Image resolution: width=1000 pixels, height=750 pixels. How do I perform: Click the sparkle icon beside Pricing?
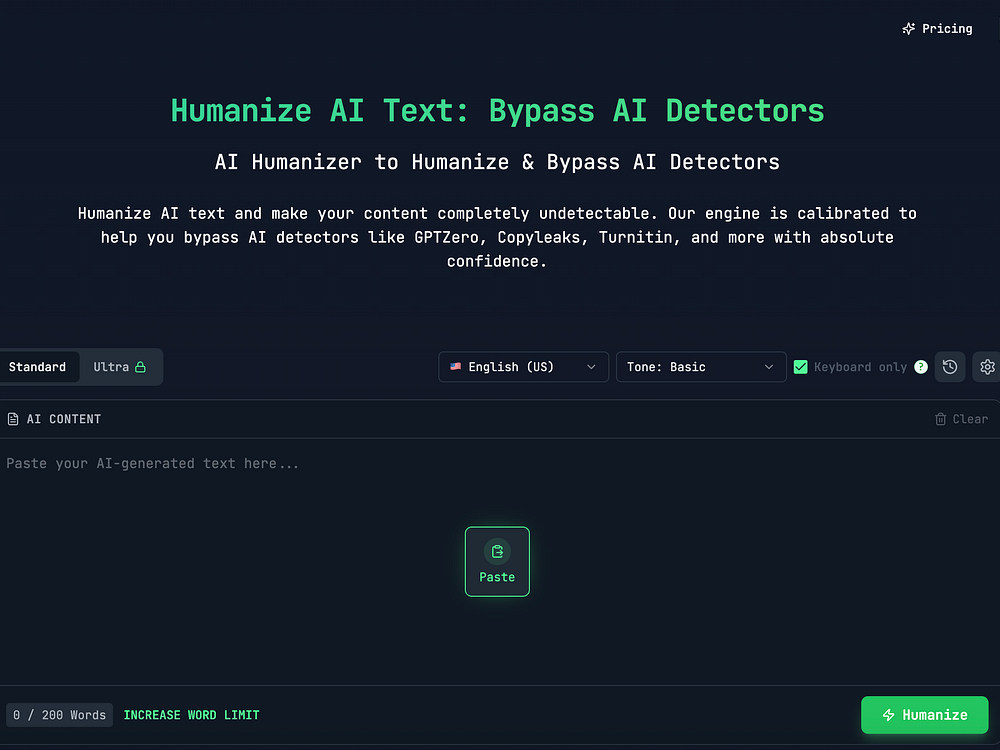click(909, 29)
